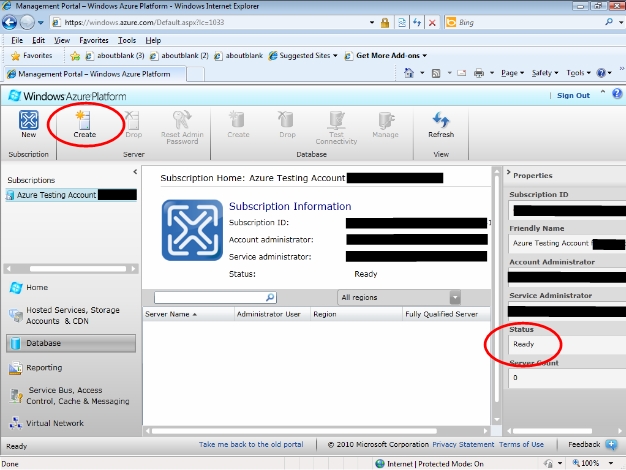This screenshot has width=626, height=470.
Task: Click the Home page toolbar icon
Action: point(409,73)
